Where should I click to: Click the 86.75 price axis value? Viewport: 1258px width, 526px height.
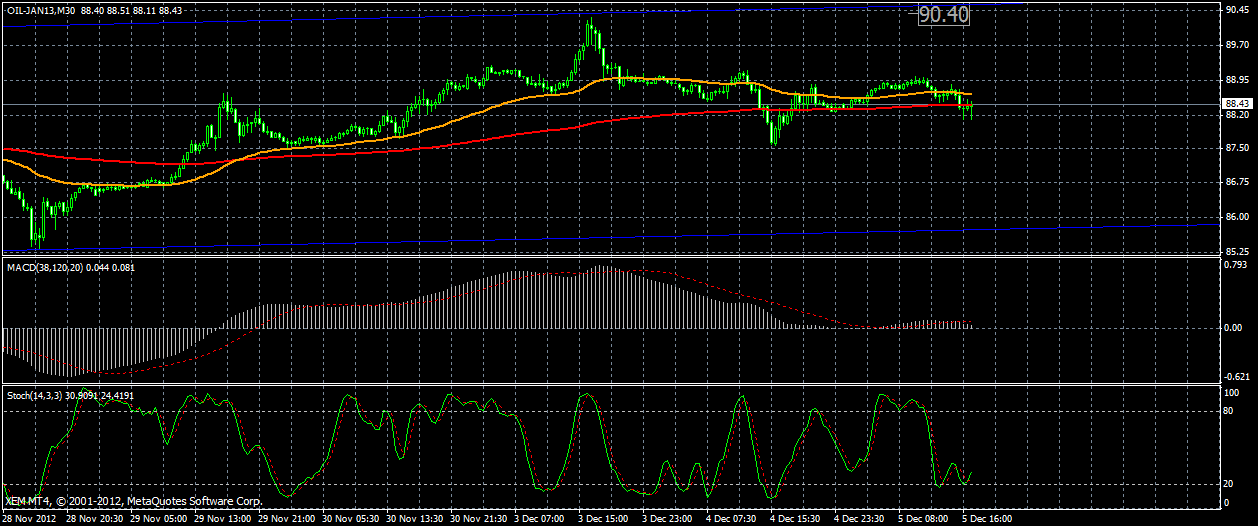(x=1237, y=182)
